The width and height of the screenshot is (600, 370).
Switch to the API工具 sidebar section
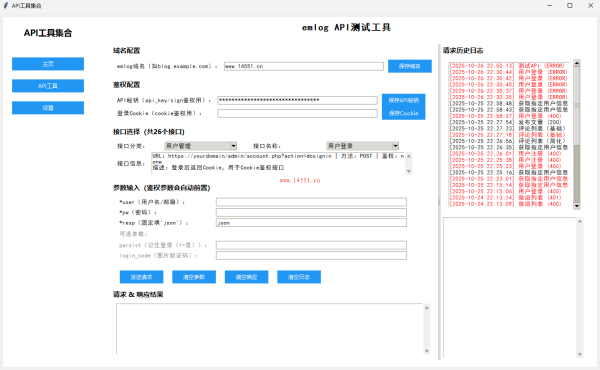pos(48,86)
